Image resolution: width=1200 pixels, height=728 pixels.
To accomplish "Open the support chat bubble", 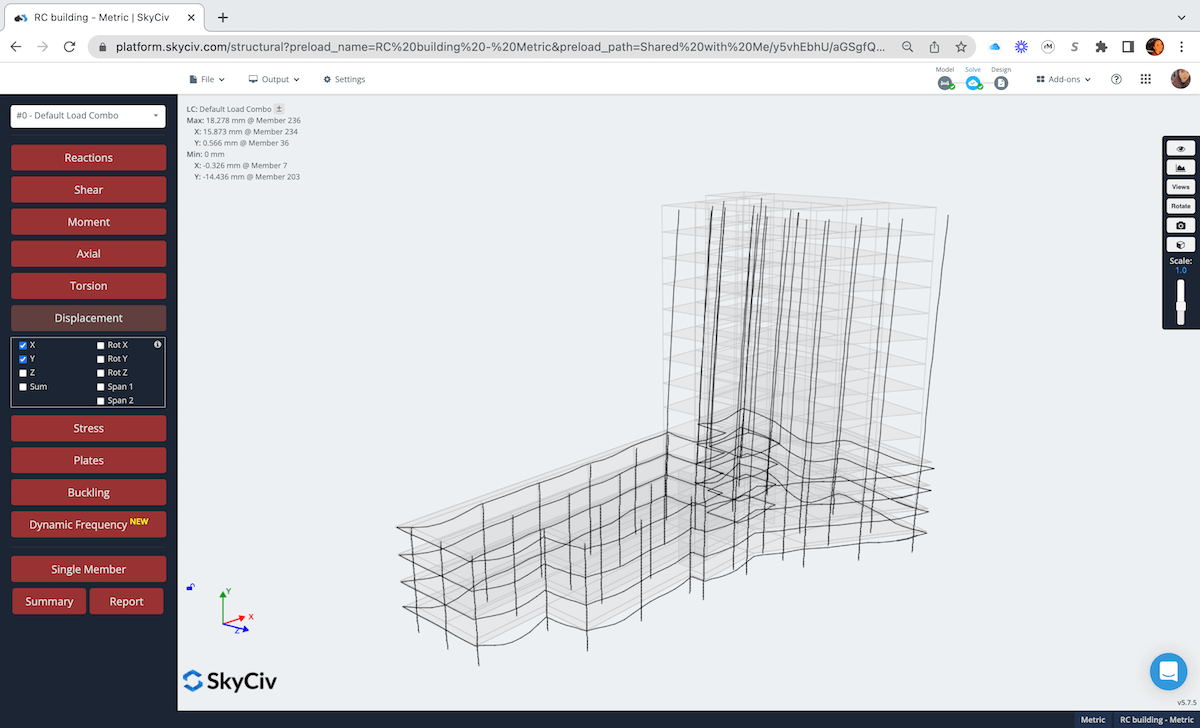I will point(1168,672).
